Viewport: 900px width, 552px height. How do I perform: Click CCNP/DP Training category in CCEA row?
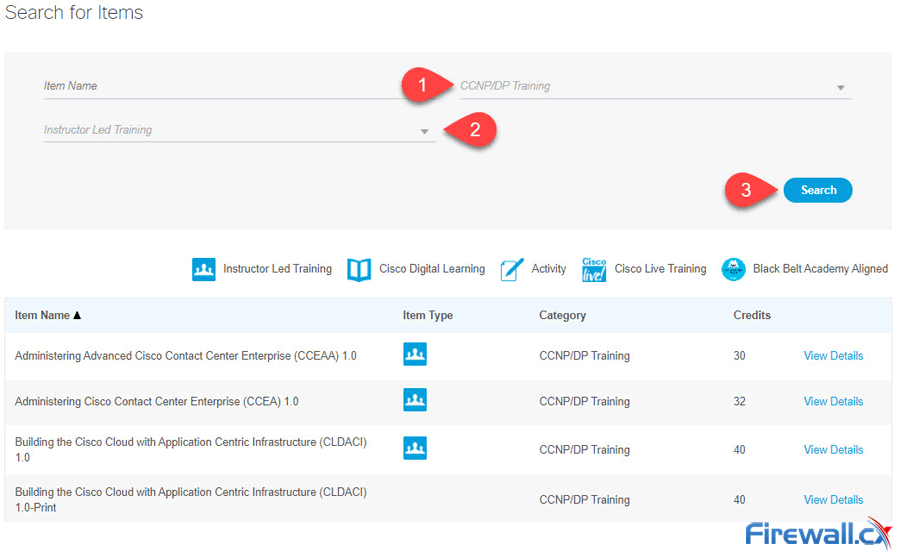584,402
